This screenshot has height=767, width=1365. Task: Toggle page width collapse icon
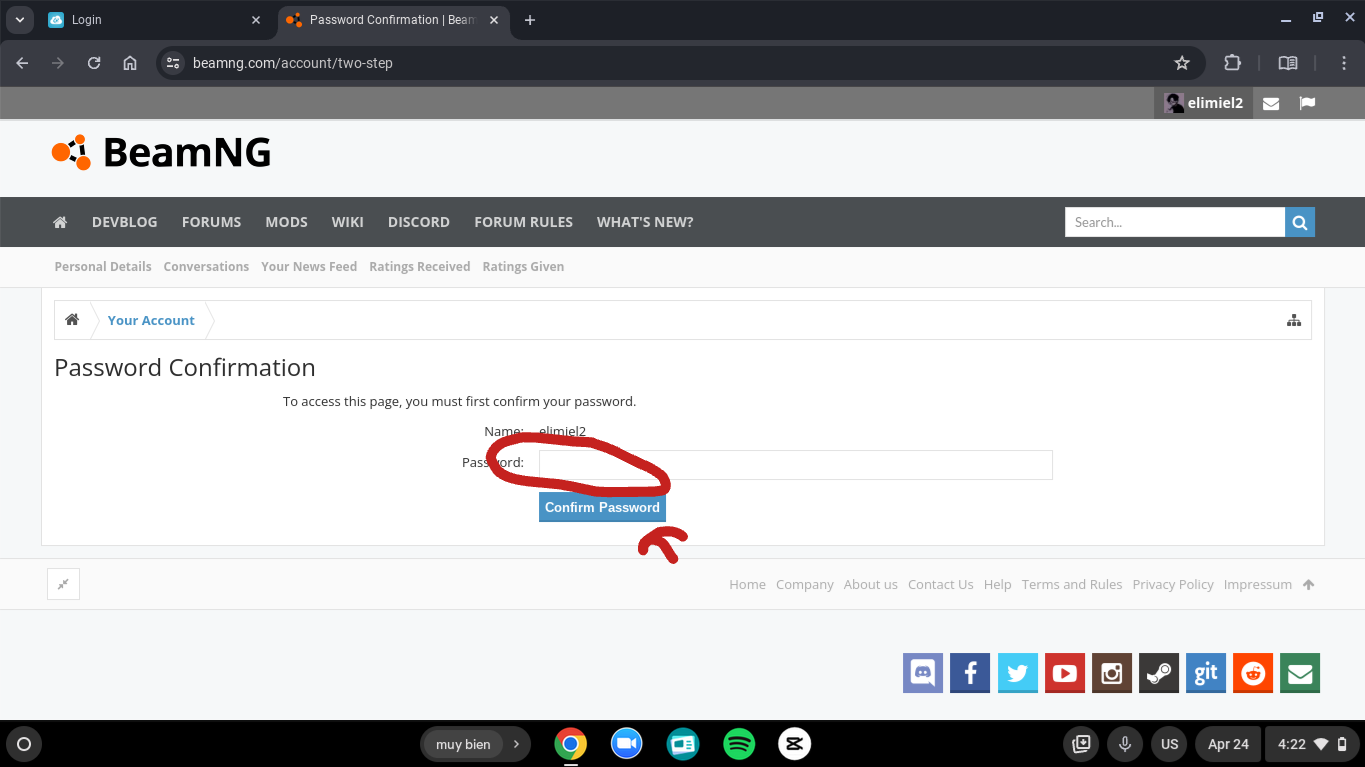(63, 584)
